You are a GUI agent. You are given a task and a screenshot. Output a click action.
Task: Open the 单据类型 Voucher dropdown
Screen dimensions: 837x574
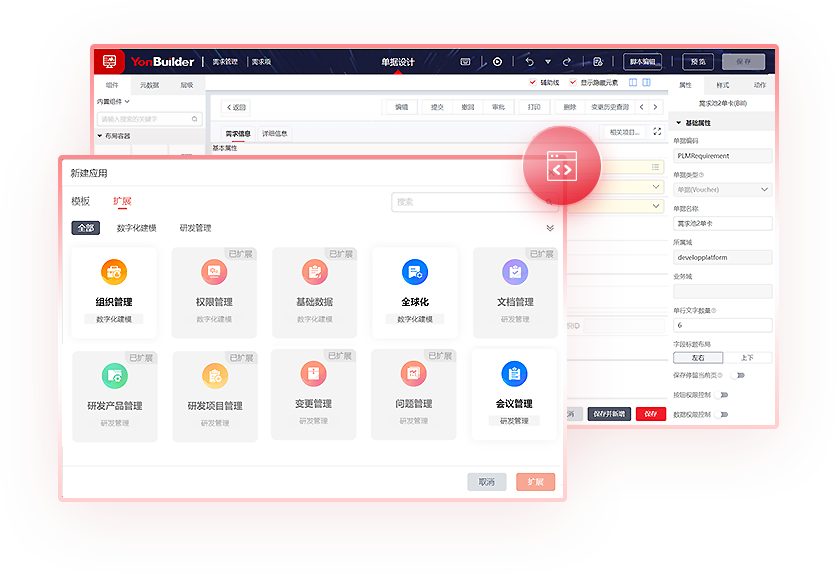click(x=722, y=189)
